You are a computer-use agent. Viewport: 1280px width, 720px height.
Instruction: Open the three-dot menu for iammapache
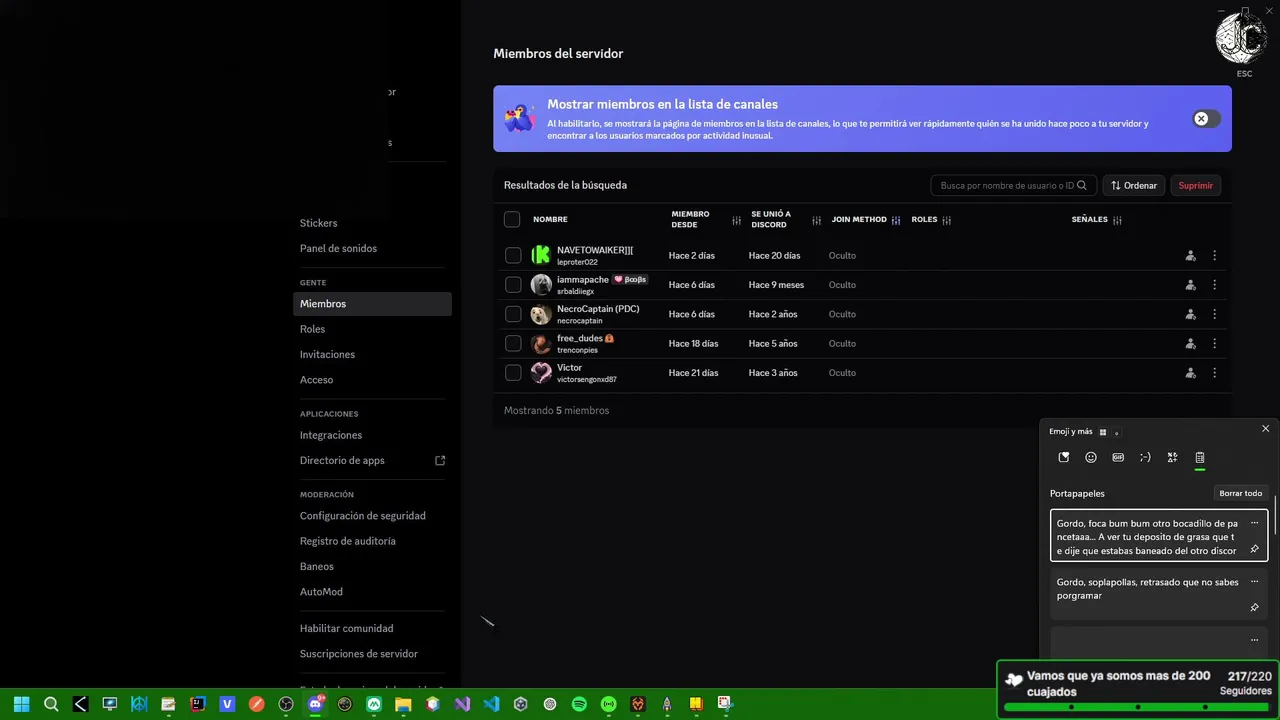(x=1215, y=285)
